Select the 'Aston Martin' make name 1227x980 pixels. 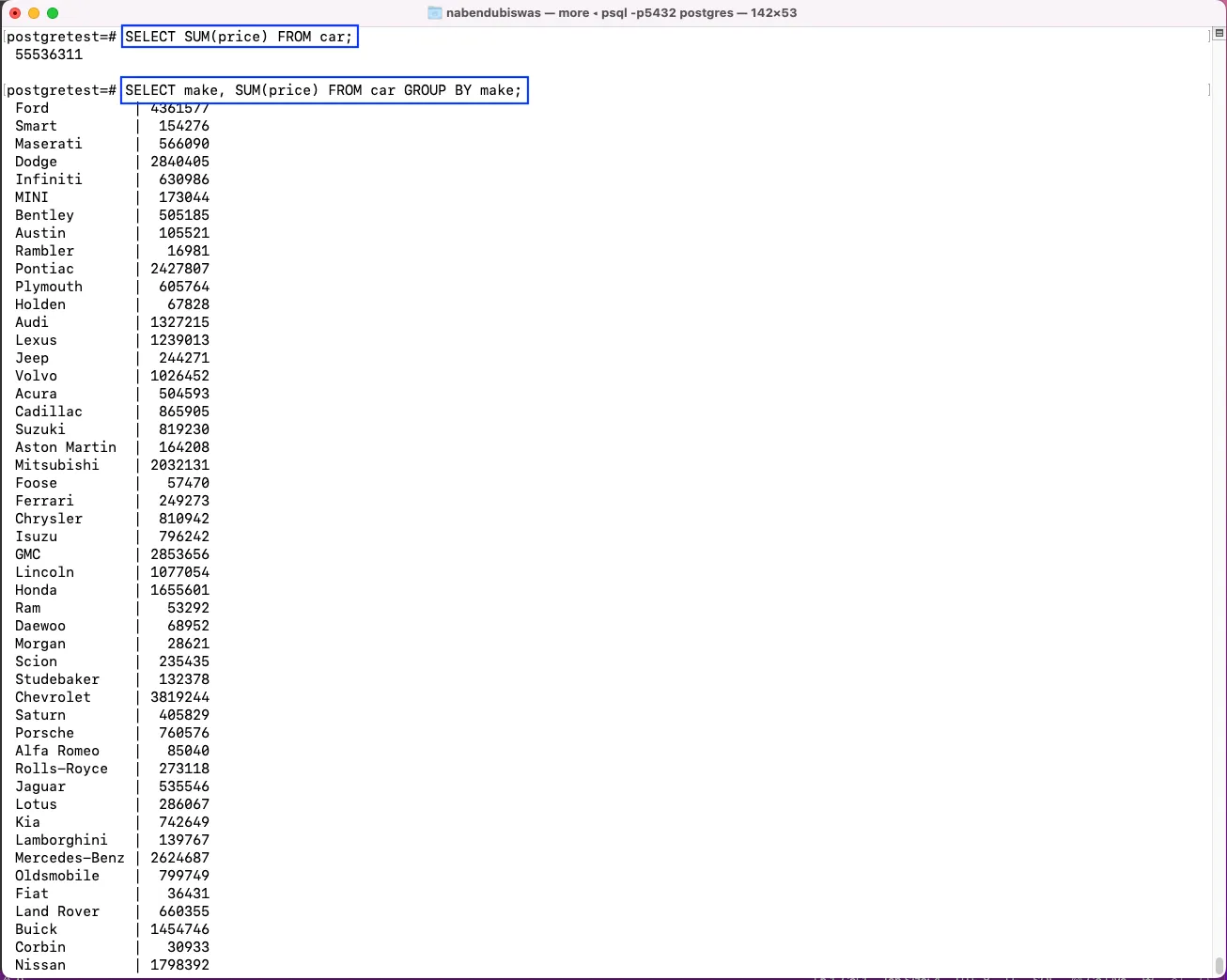coord(66,447)
